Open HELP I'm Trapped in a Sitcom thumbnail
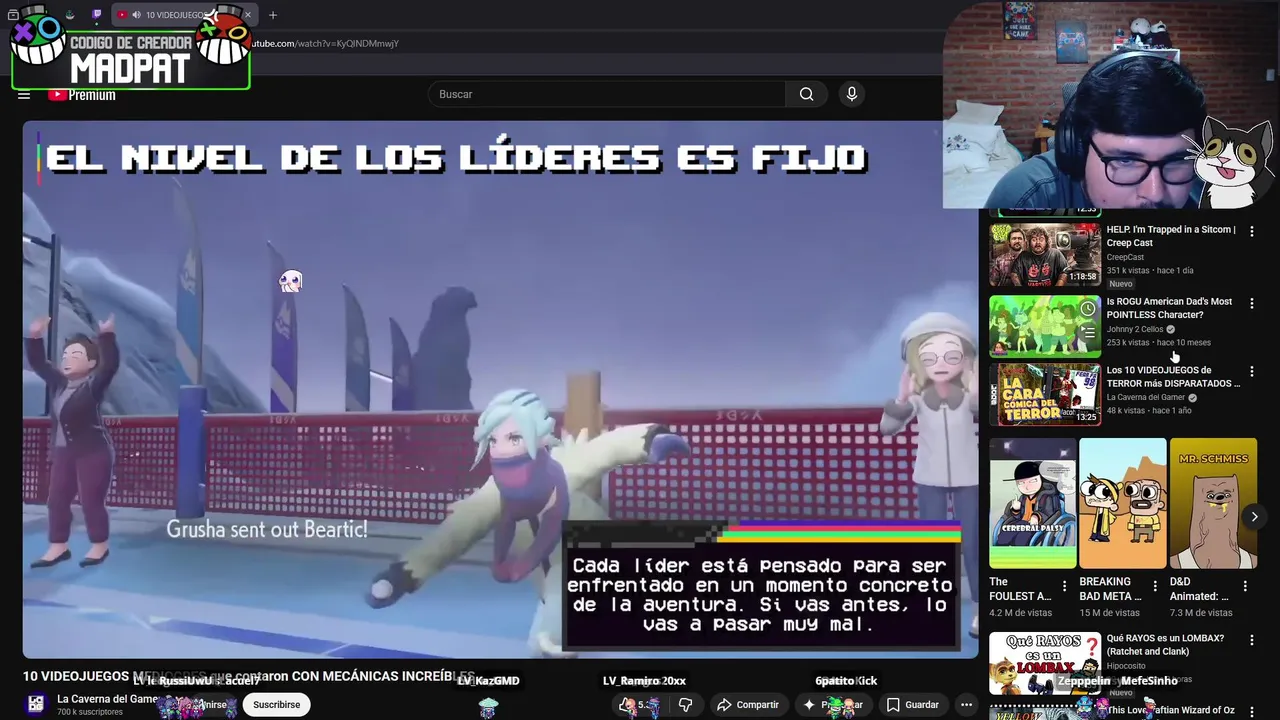Viewport: 1280px width, 720px height. click(1045, 254)
